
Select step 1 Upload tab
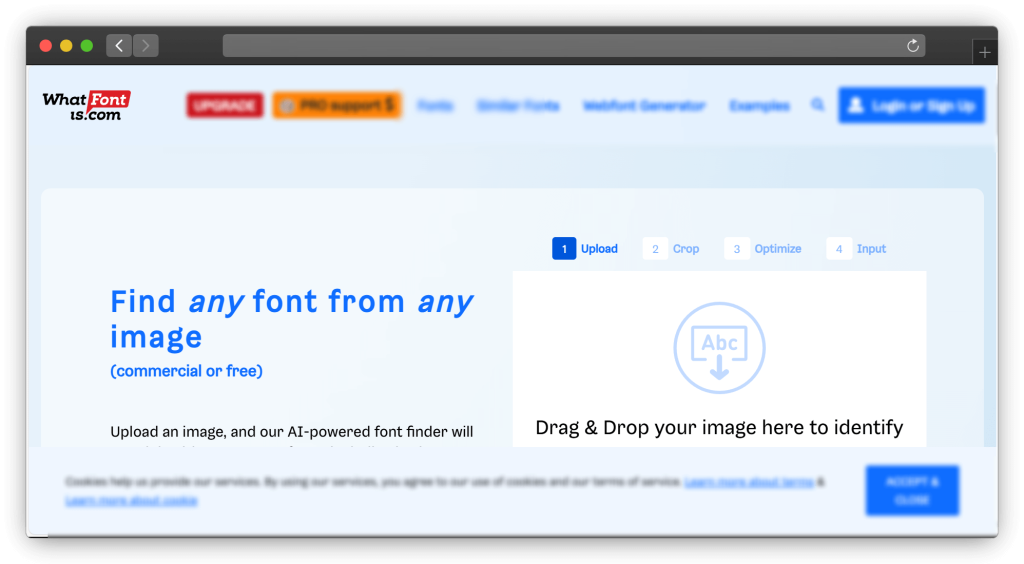pos(586,249)
